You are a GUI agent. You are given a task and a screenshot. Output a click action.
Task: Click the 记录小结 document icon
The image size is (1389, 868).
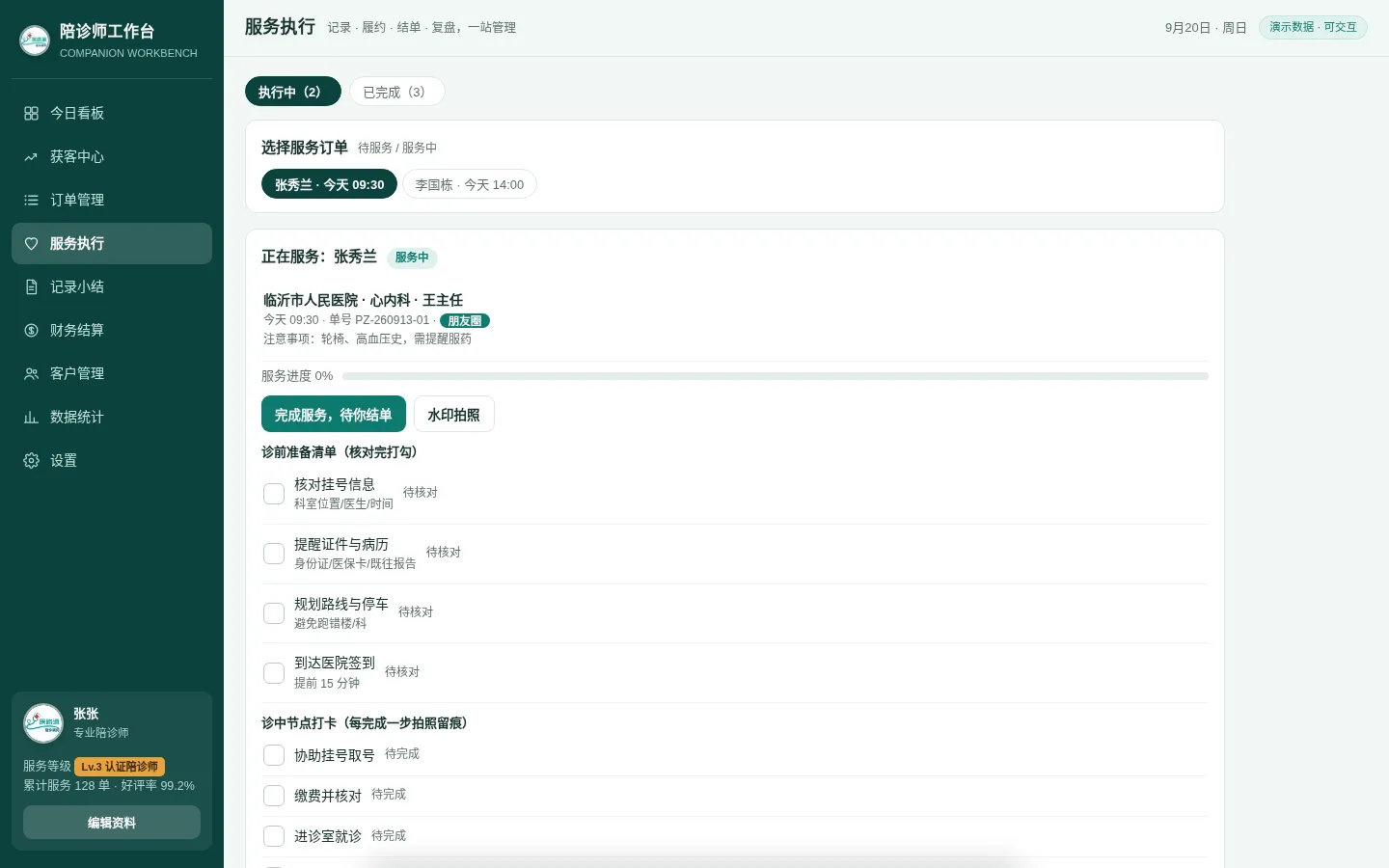click(31, 286)
